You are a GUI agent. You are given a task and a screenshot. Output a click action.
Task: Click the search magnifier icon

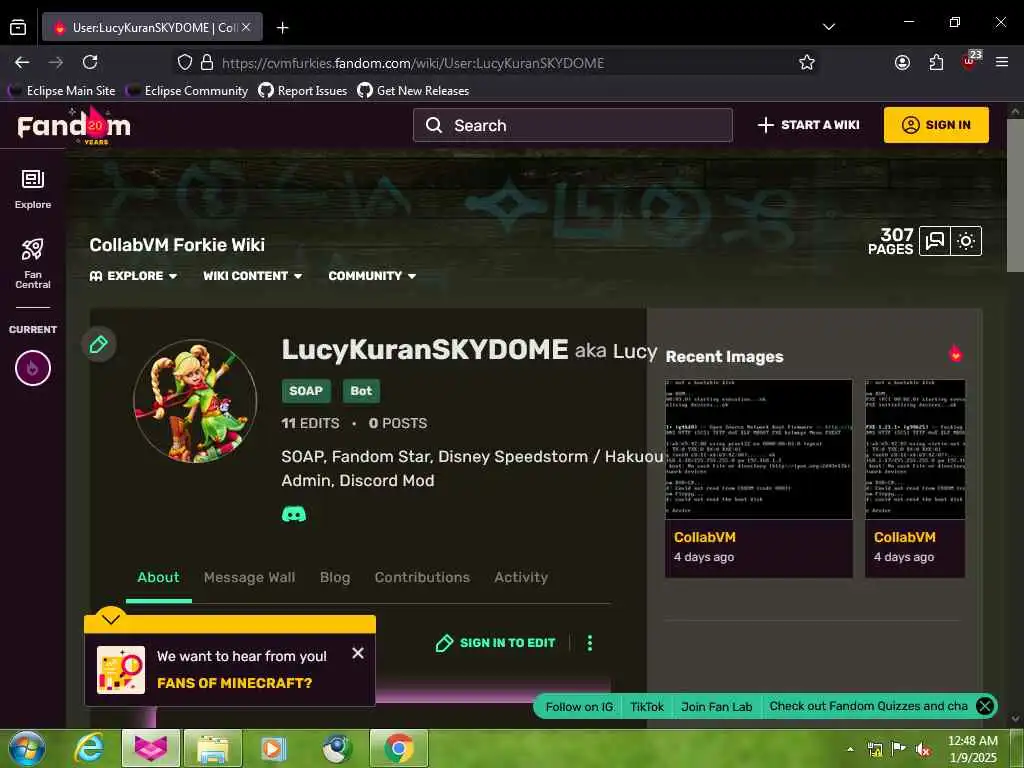(x=434, y=125)
